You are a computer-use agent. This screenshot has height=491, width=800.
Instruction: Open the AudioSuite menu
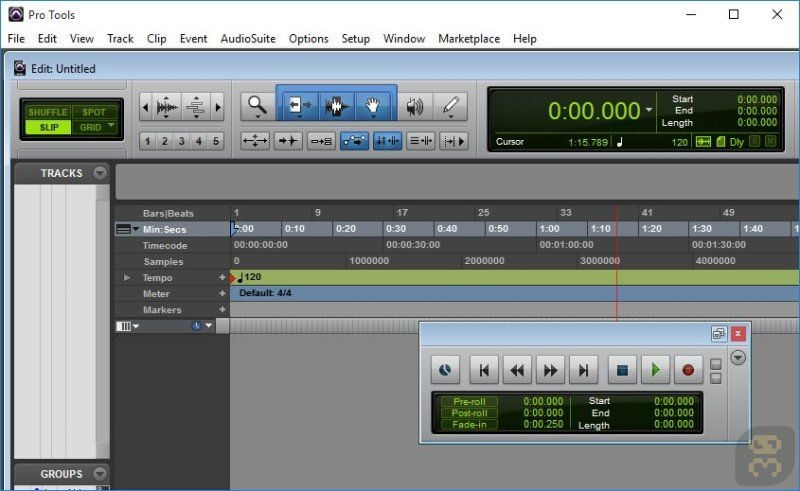point(248,39)
